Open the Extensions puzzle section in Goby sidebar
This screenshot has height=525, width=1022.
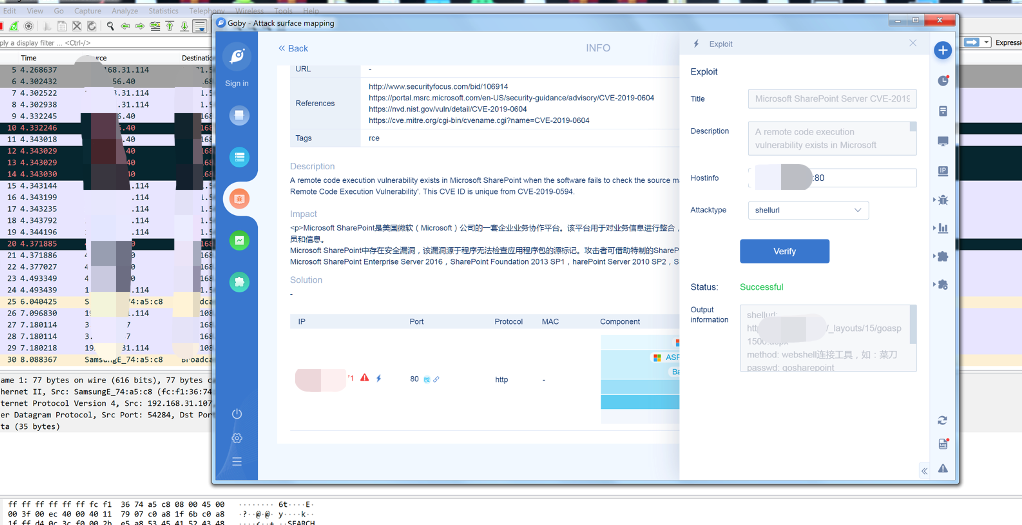(239, 282)
